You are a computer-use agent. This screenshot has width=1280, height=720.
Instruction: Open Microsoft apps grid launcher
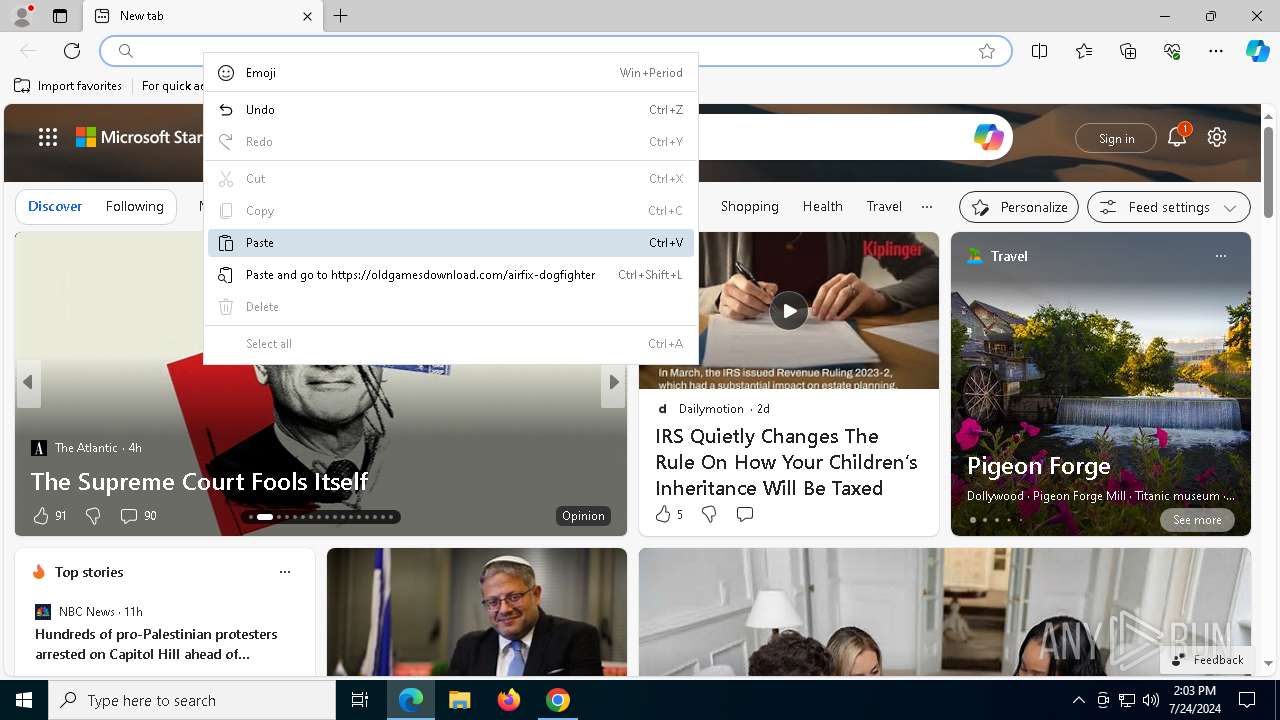coord(48,138)
